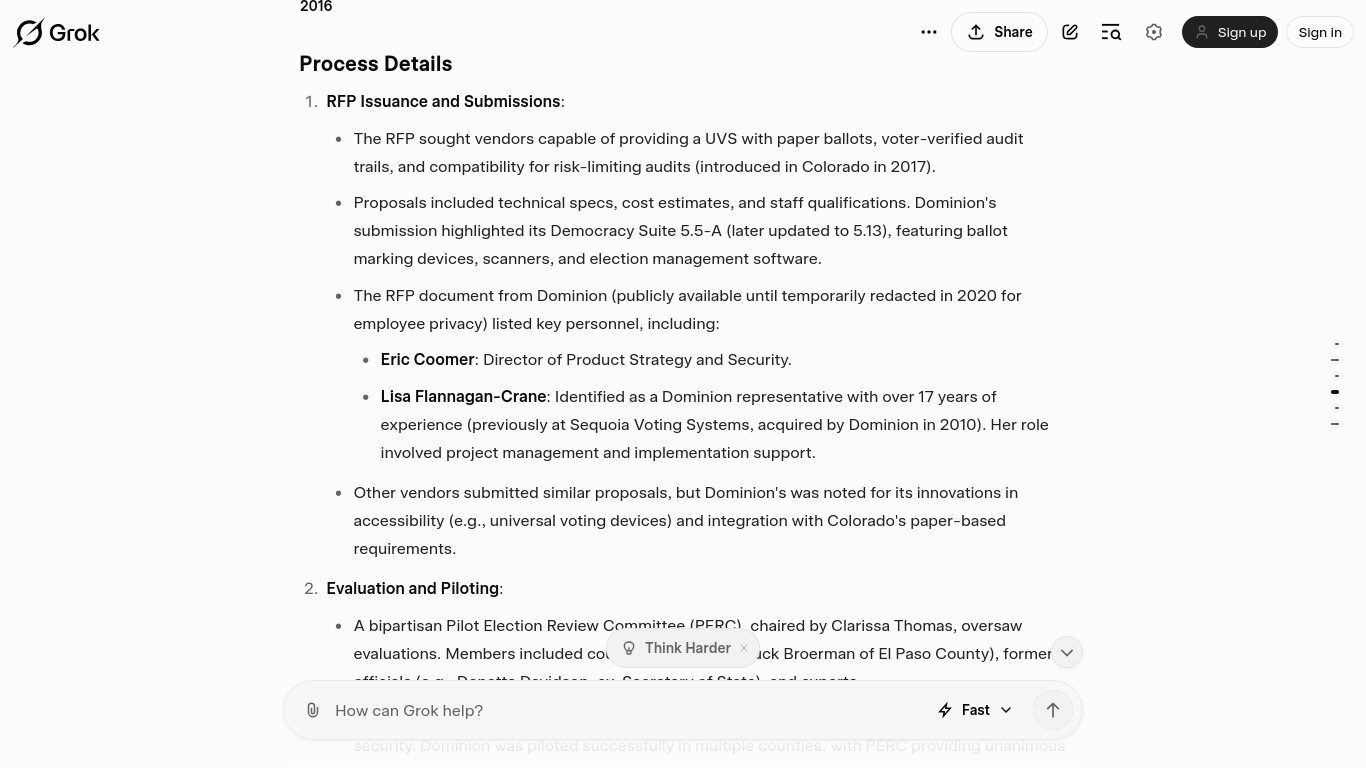1366x768 pixels.
Task: Click the Sign up button
Action: [x=1230, y=32]
